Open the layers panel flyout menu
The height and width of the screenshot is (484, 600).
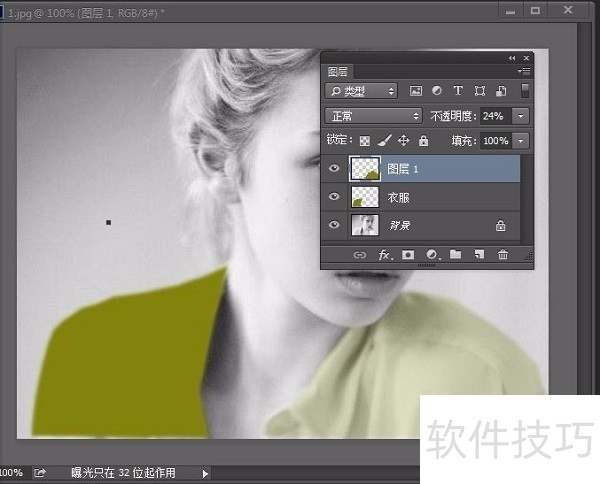coord(524,72)
